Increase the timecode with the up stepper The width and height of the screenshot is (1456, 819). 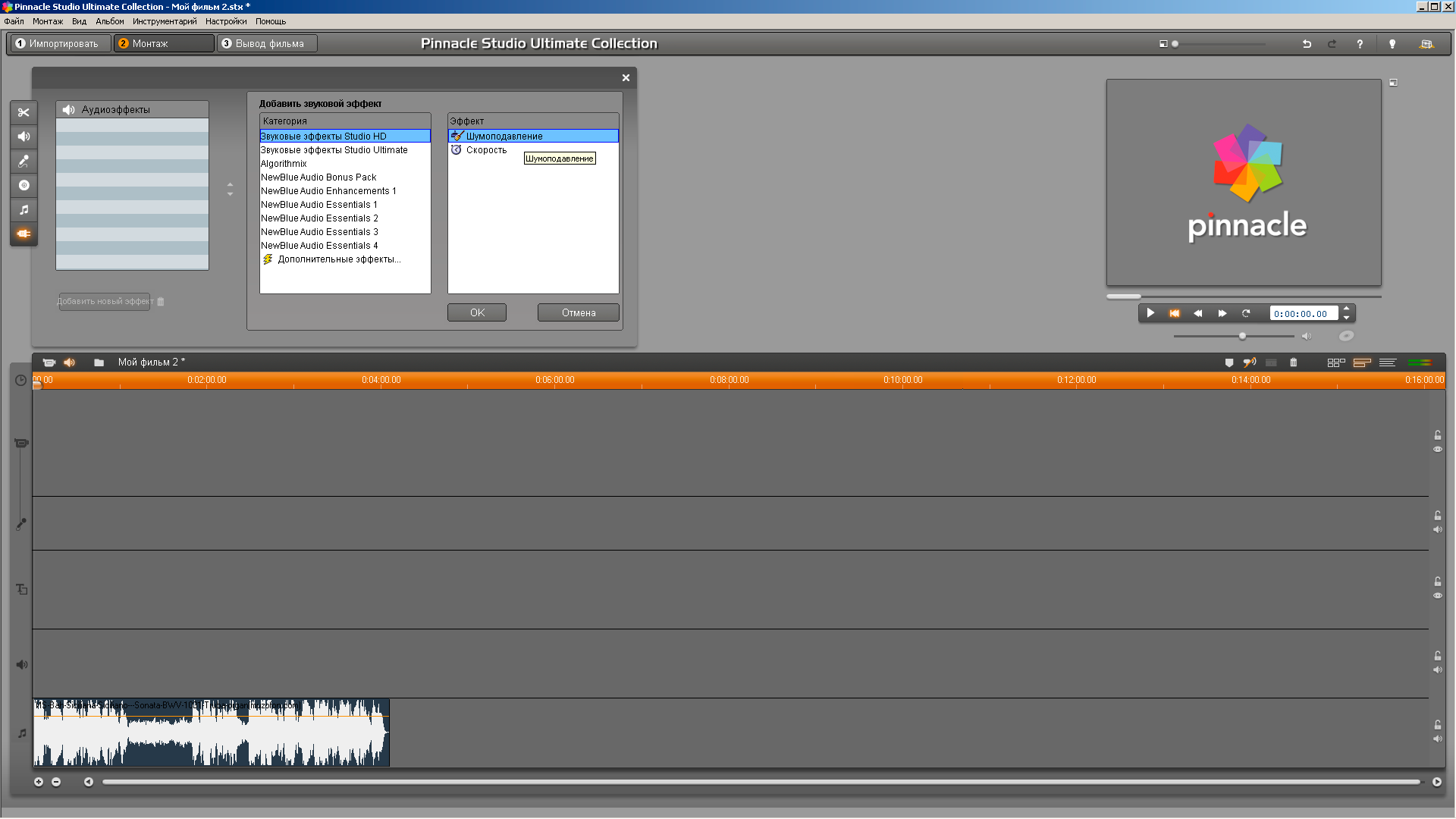pos(1346,309)
